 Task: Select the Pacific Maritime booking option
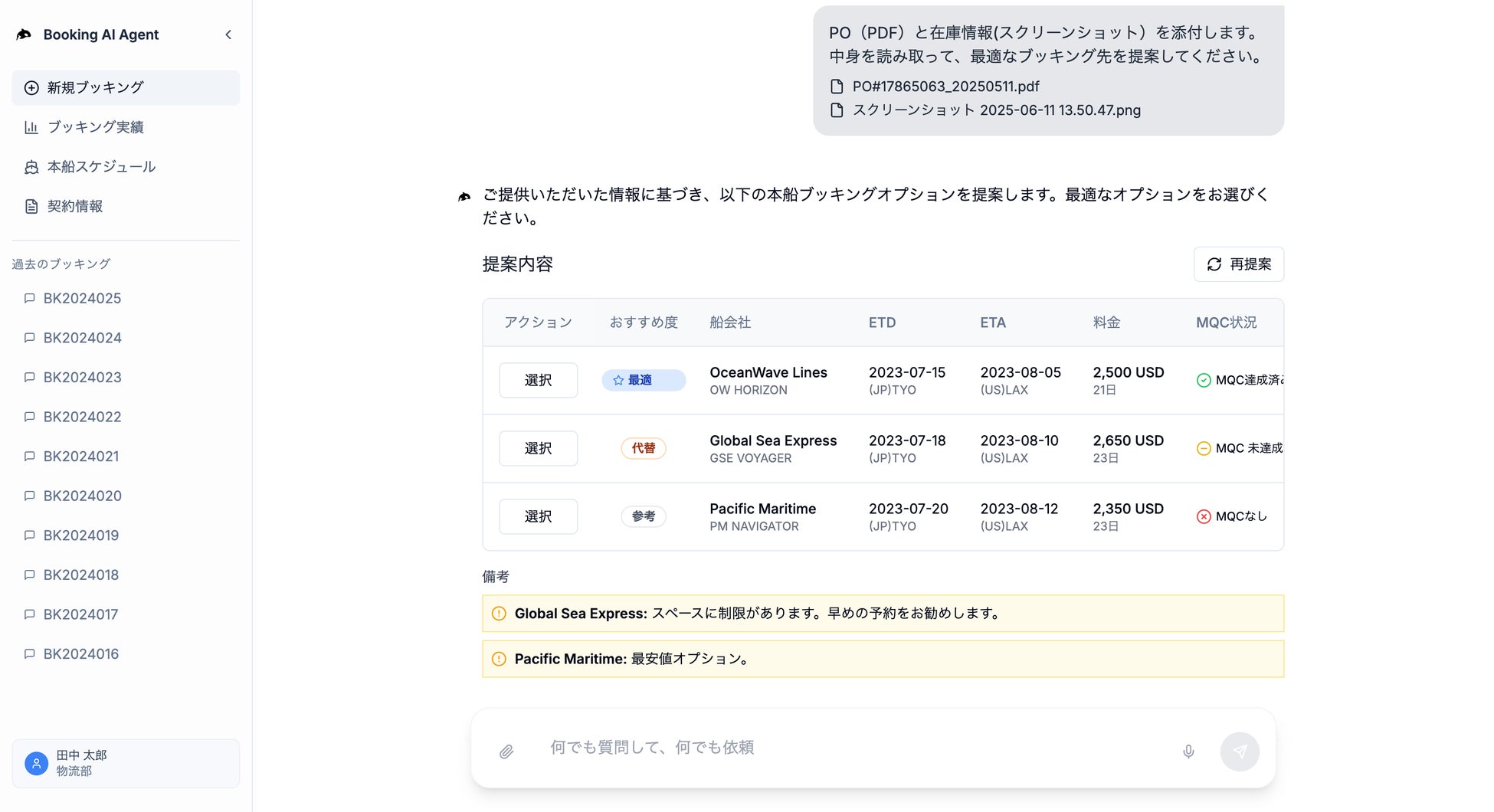click(x=538, y=516)
